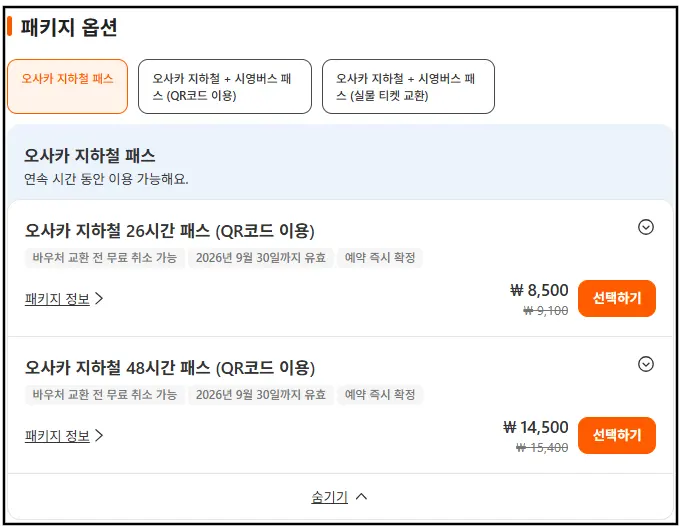Click the ₩ 14,500 price

coord(536,427)
